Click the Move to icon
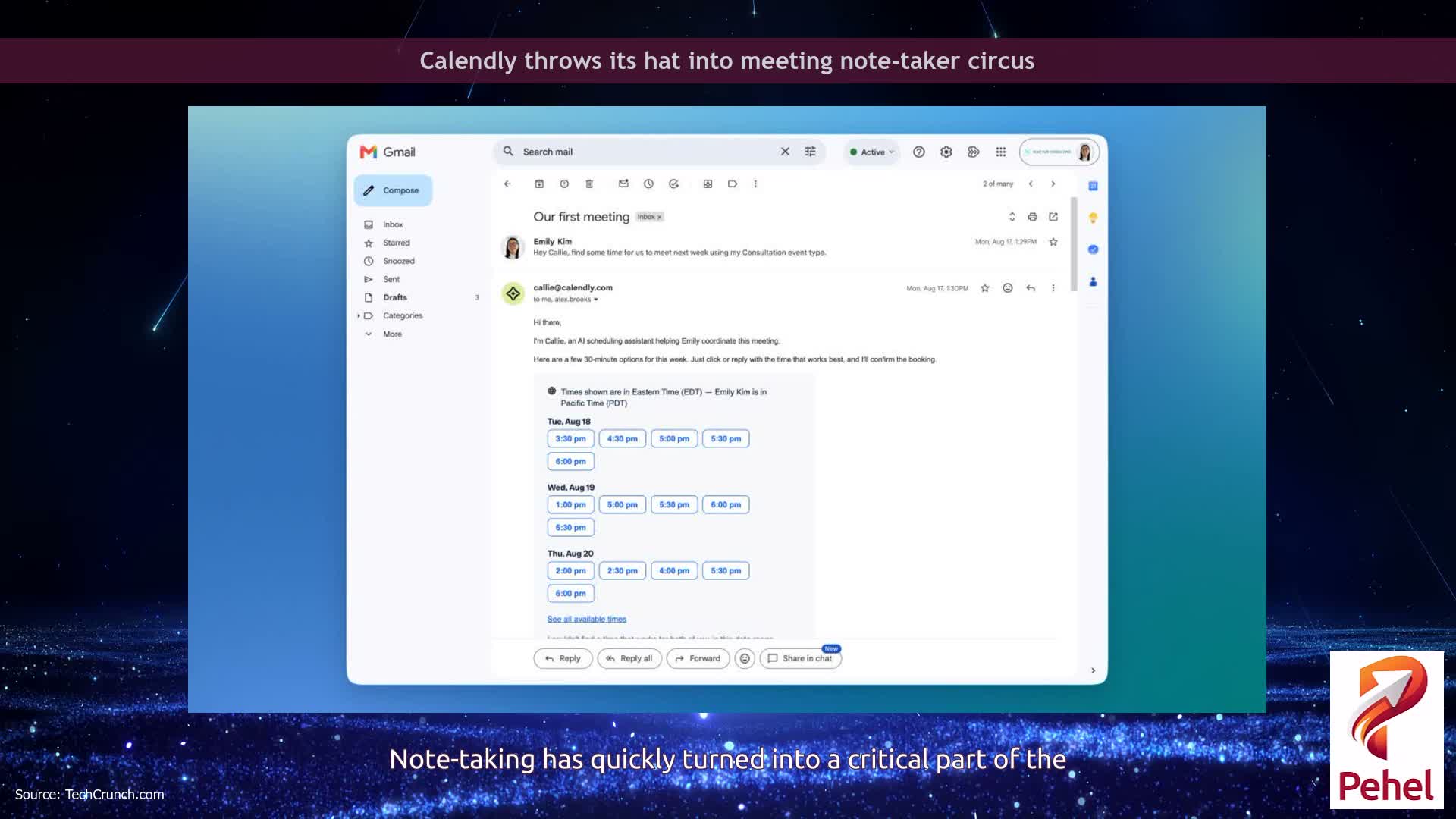Viewport: 1456px width, 819px height. coord(708,184)
